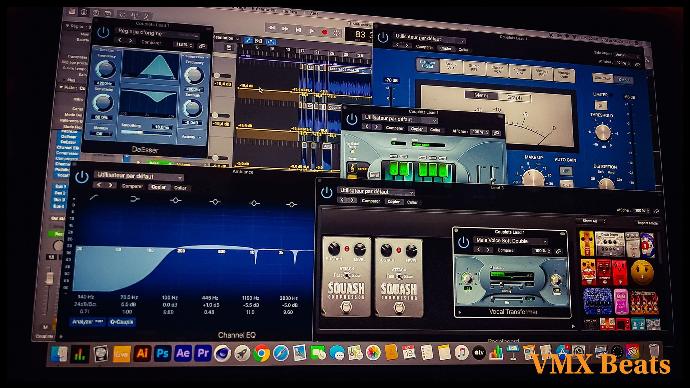The height and width of the screenshot is (388, 690).
Task: Toggle the Channel EQ power button
Action: tap(82, 177)
